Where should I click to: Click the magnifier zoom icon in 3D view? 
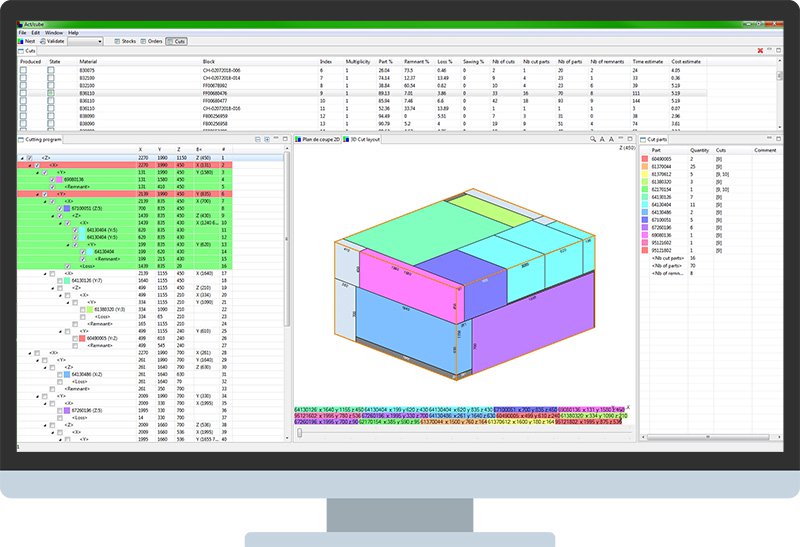point(593,139)
